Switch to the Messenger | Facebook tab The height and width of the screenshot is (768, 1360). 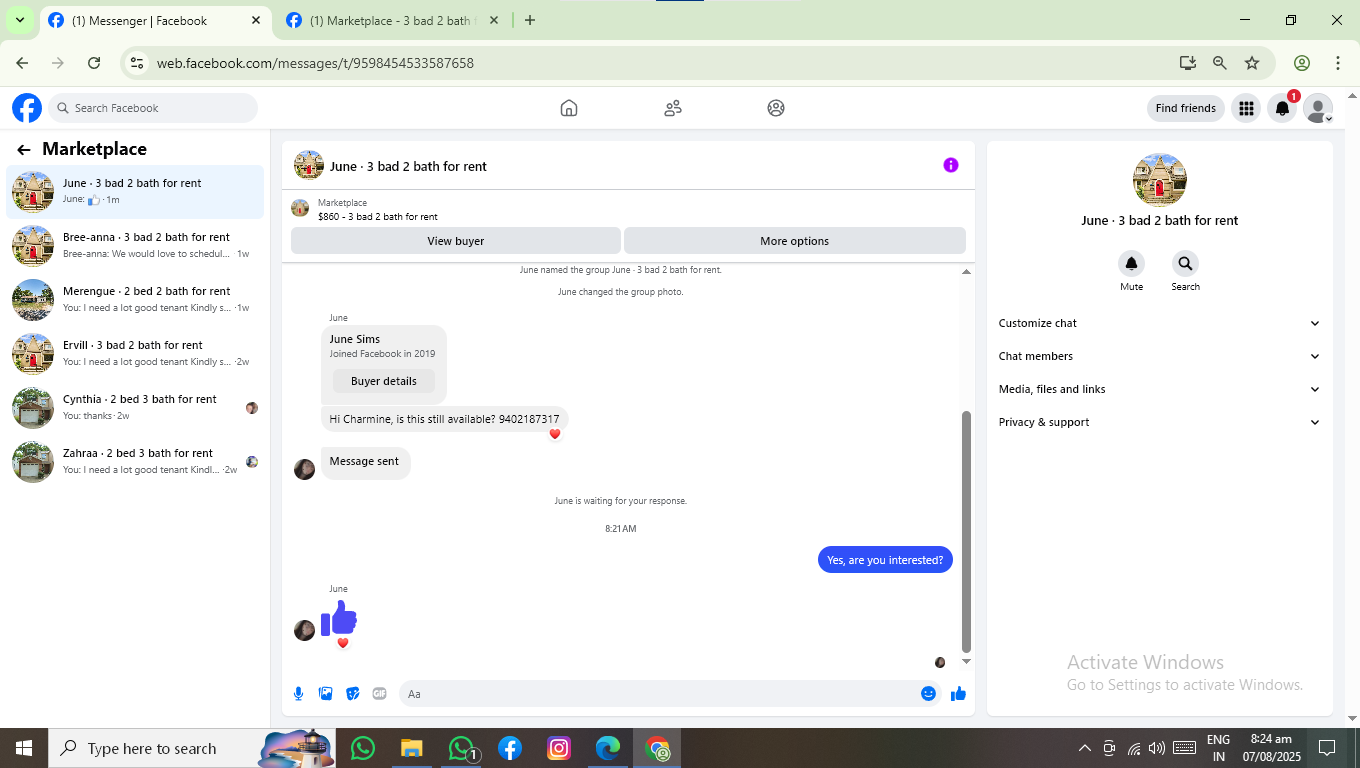[154, 21]
